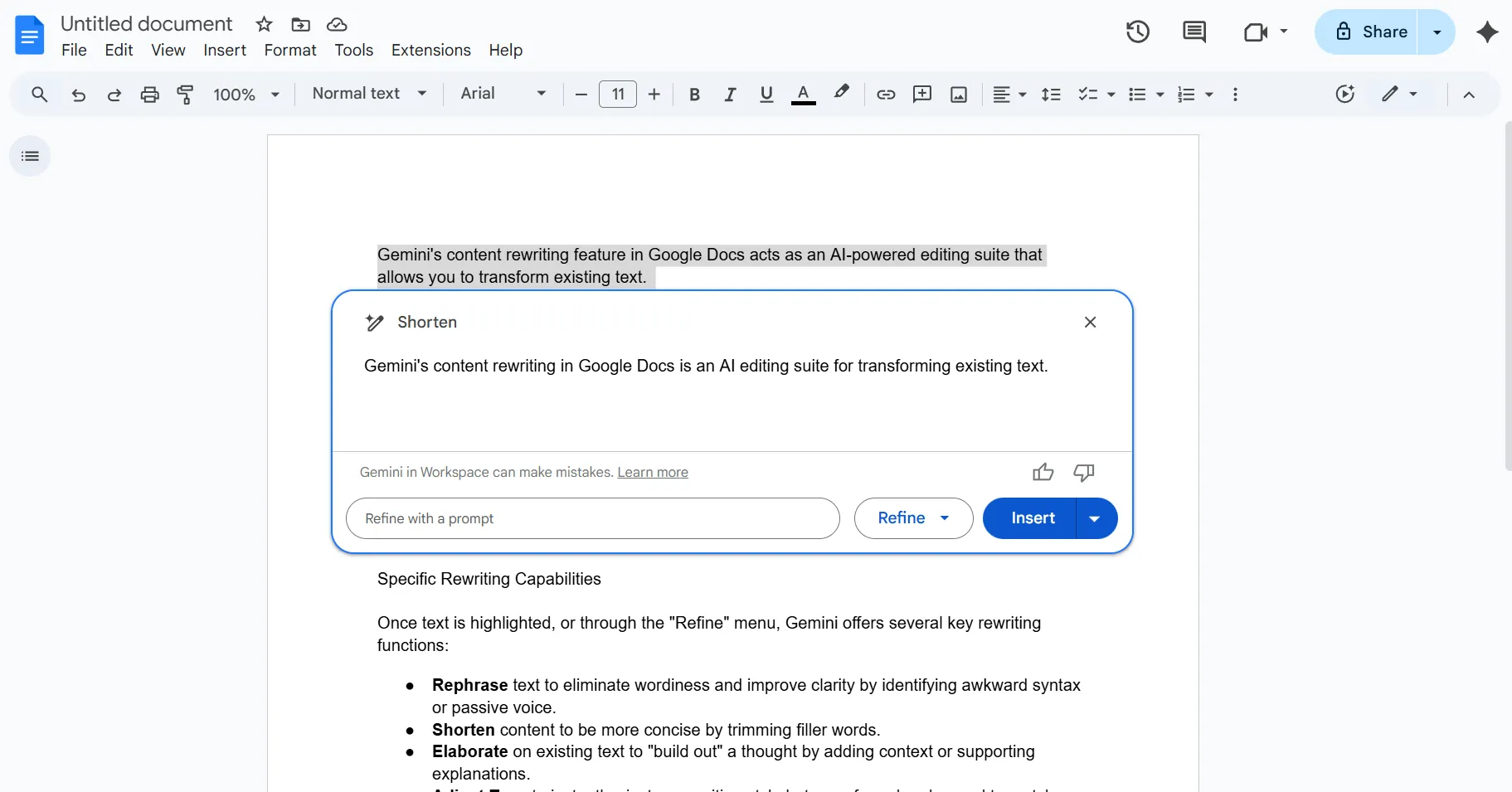Open the Extensions menu

click(431, 51)
